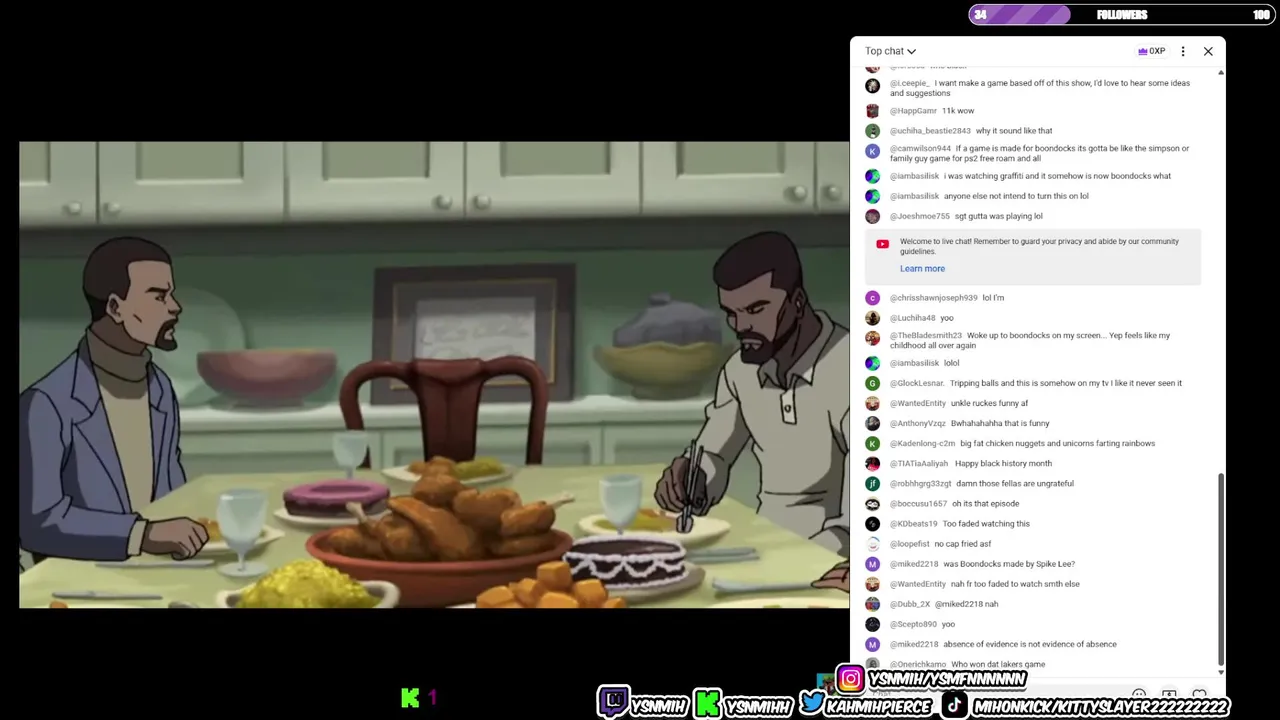Open avatar beside 'sgt gutta was playing lol'
This screenshot has height=720, width=1280.
click(x=872, y=216)
